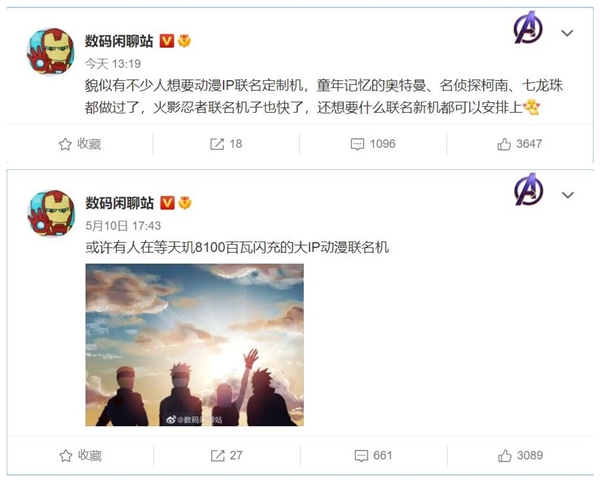This screenshot has height=482, width=600.
Task: Open the 5月10日 17:43 timestamp link
Action: click(x=123, y=226)
